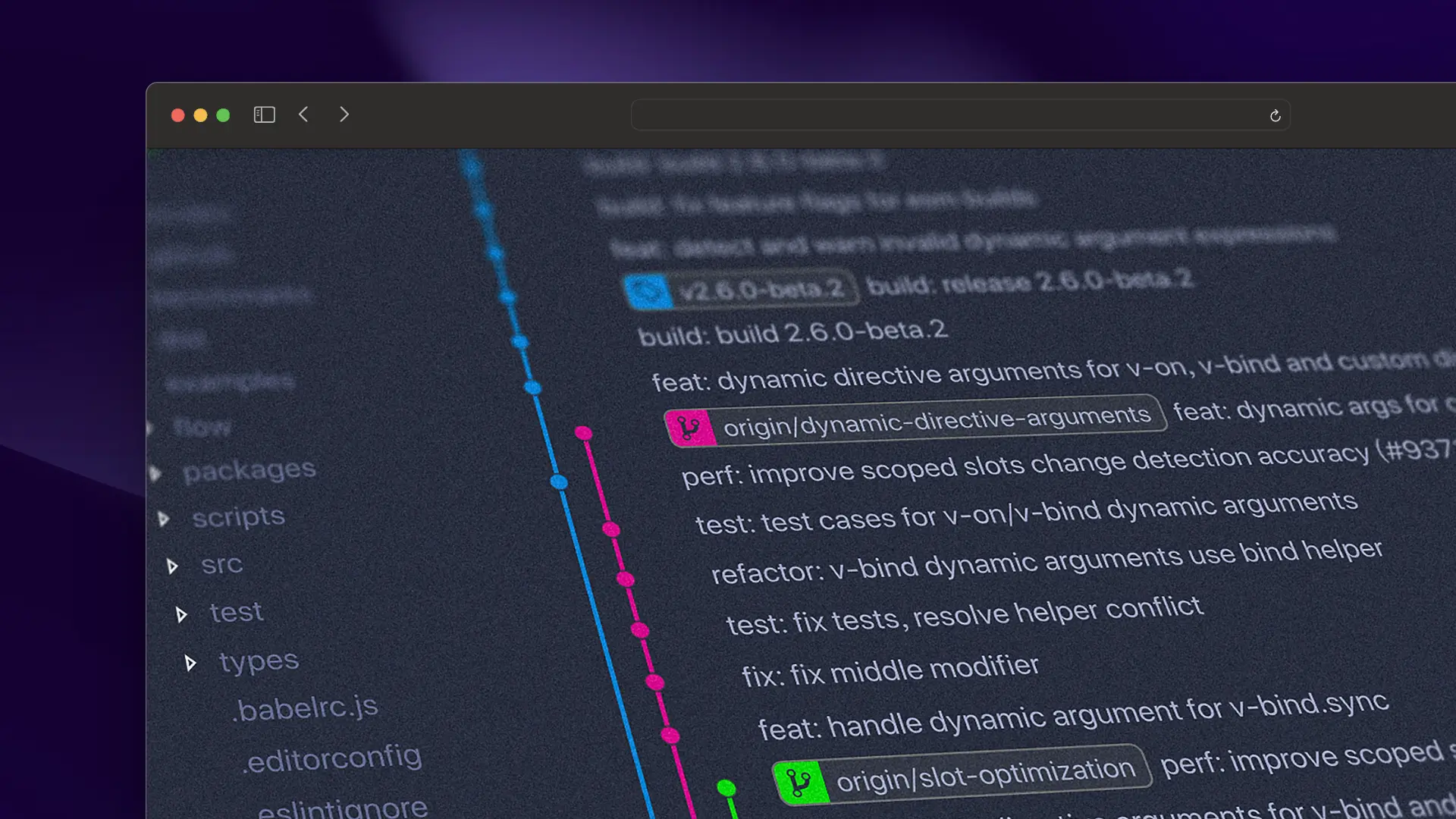Select commit 'build: release 2.6.0-beta.2'
This screenshot has width=1456, height=819.
[1029, 283]
